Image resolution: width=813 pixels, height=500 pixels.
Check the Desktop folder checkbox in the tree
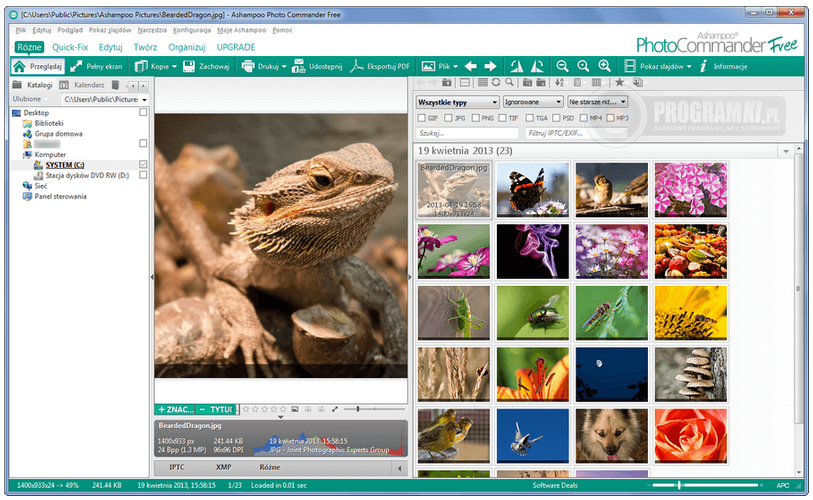[143, 112]
